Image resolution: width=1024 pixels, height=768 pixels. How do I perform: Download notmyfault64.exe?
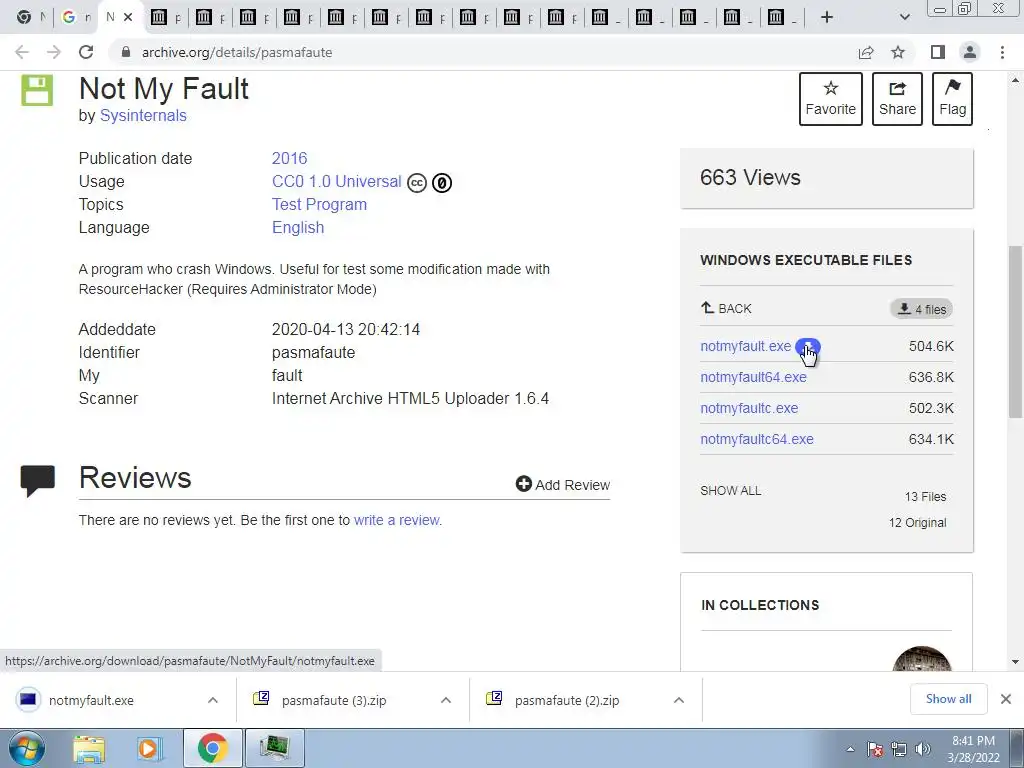pyautogui.click(x=753, y=377)
